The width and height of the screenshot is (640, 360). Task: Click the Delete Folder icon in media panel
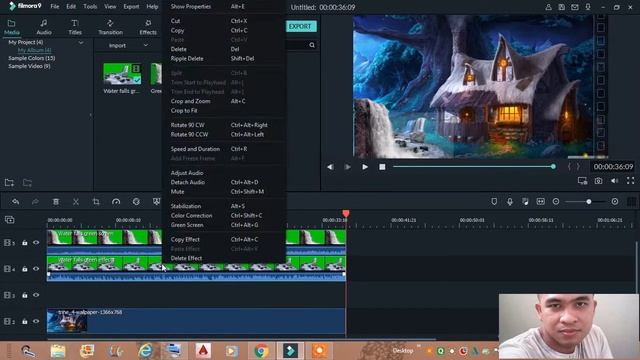coord(27,183)
